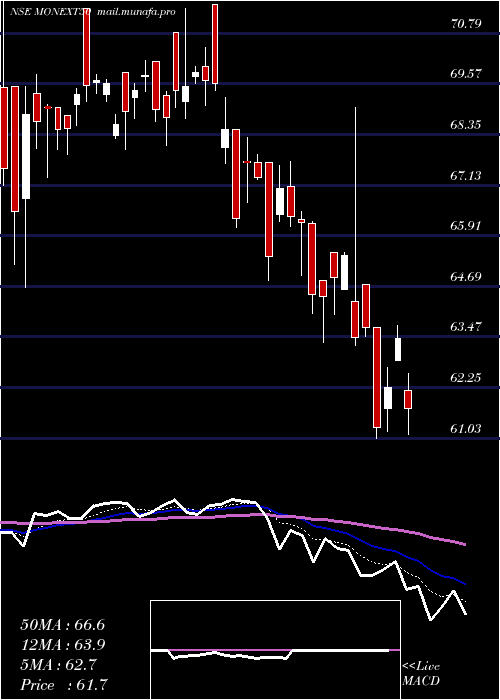Click the mail.munafa.pro text at top

coord(136,12)
